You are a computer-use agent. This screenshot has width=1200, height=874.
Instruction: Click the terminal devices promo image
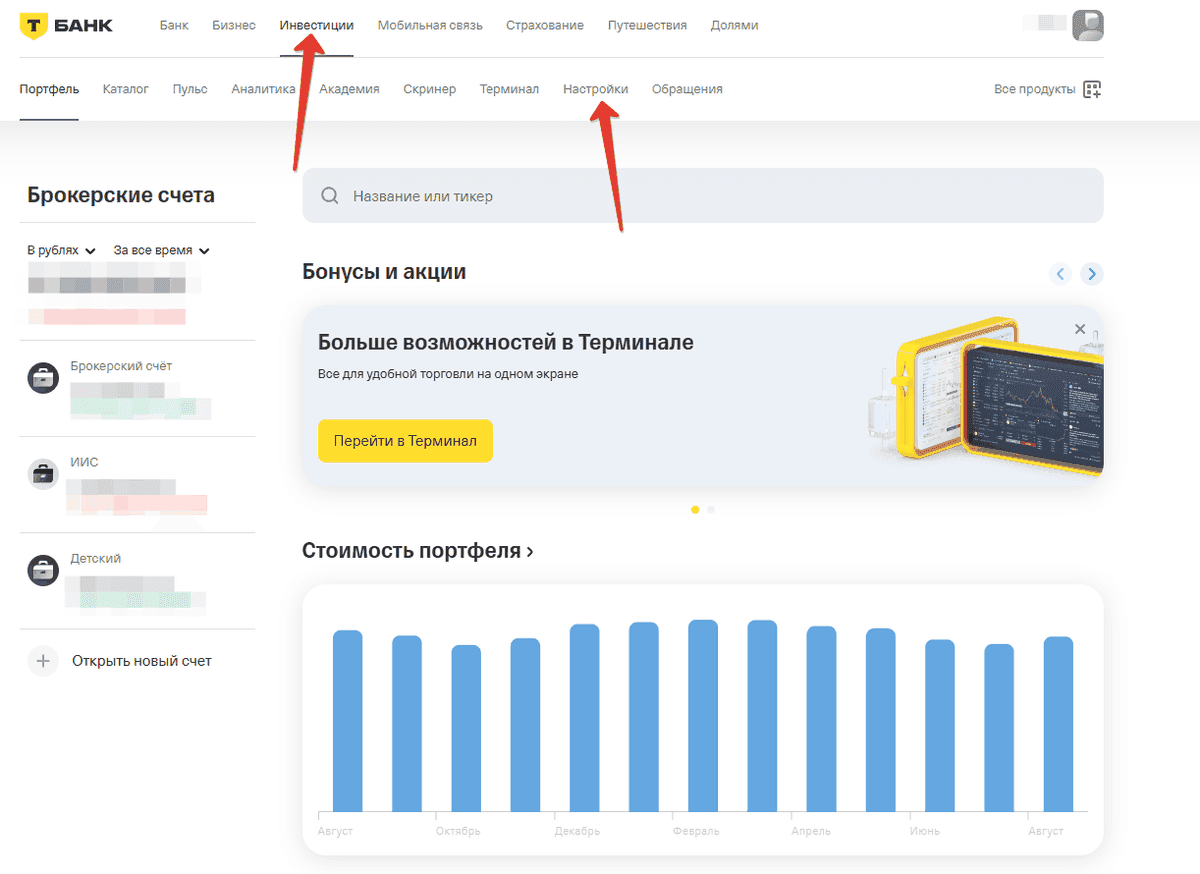[985, 399]
